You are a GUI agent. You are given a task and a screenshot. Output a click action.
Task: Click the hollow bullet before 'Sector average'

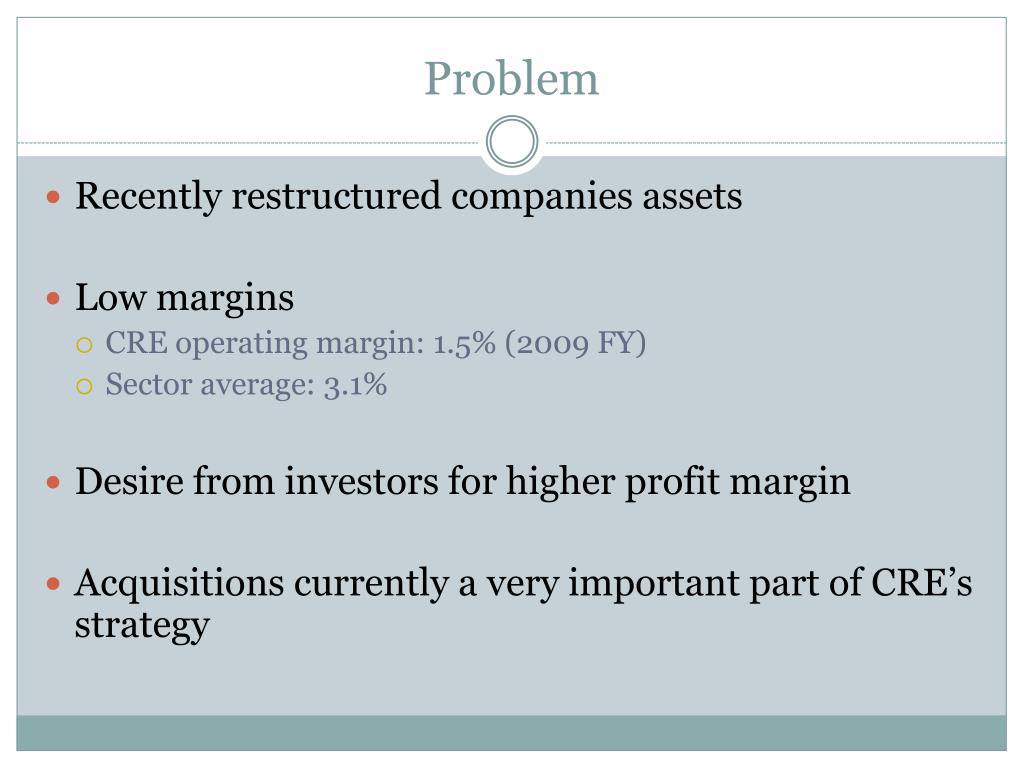85,386
